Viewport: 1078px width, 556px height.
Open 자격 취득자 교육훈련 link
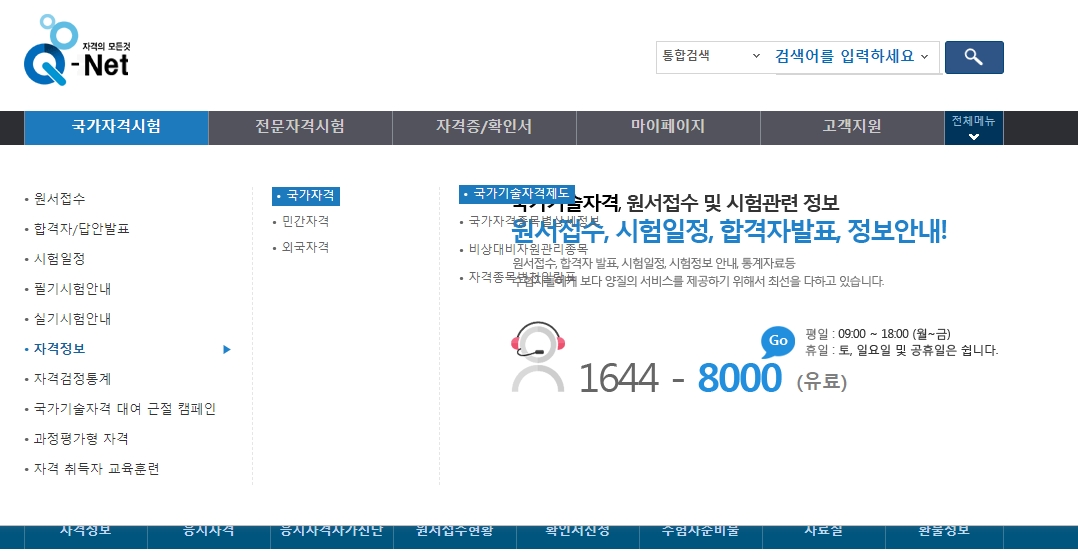(97, 469)
